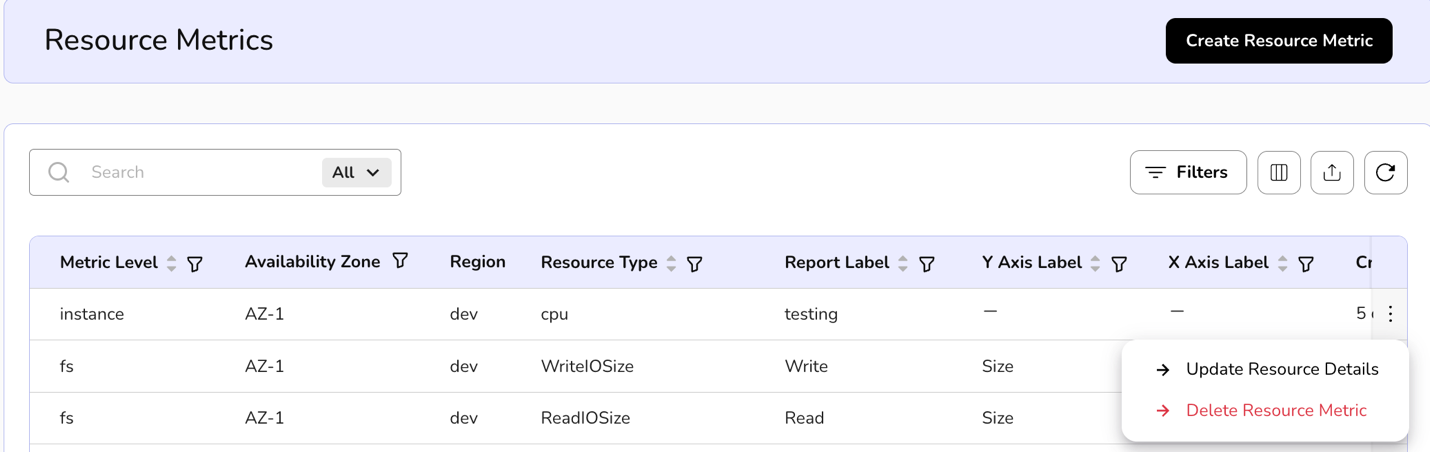The height and width of the screenshot is (452, 1430).
Task: Choose Delete Resource Metric from menu
Action: tap(1275, 410)
